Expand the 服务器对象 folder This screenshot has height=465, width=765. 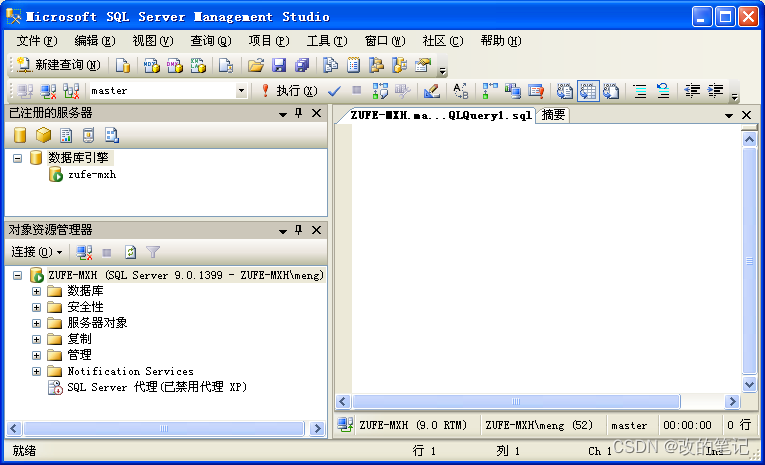(x=37, y=323)
